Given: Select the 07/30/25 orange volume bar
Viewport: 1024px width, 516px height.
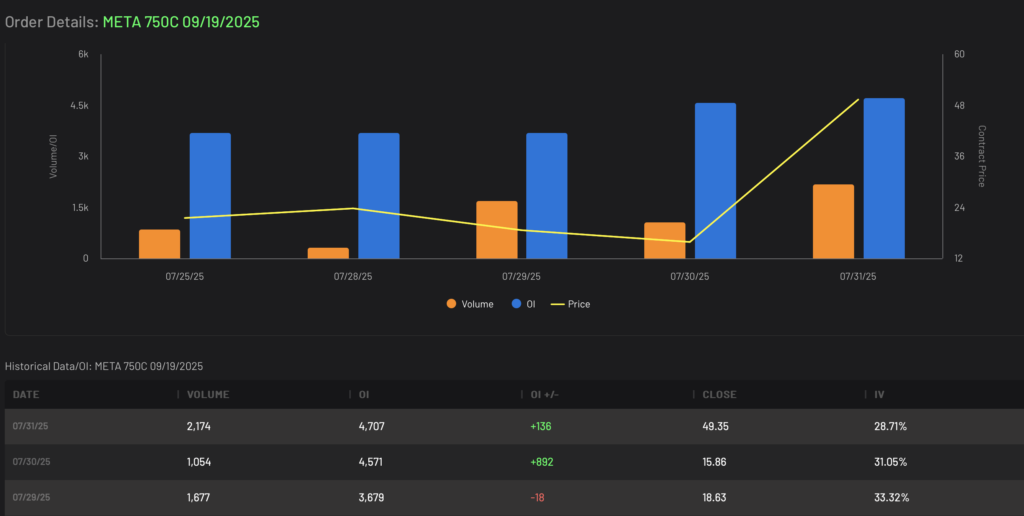Looking at the screenshot, I should [665, 240].
